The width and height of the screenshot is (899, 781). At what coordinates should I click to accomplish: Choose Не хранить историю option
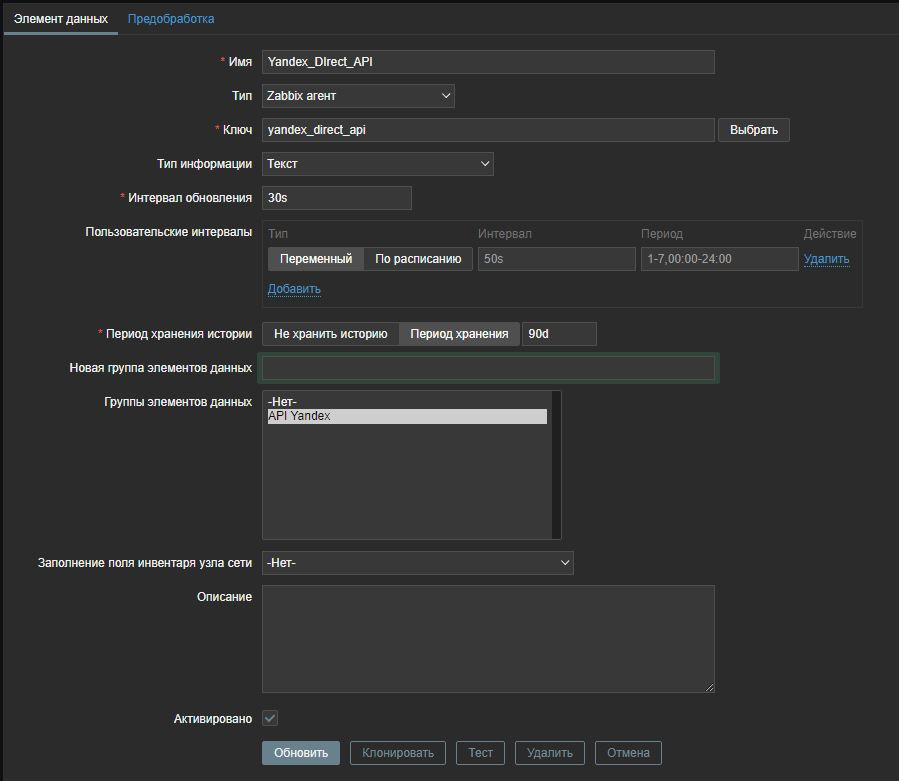pos(330,334)
